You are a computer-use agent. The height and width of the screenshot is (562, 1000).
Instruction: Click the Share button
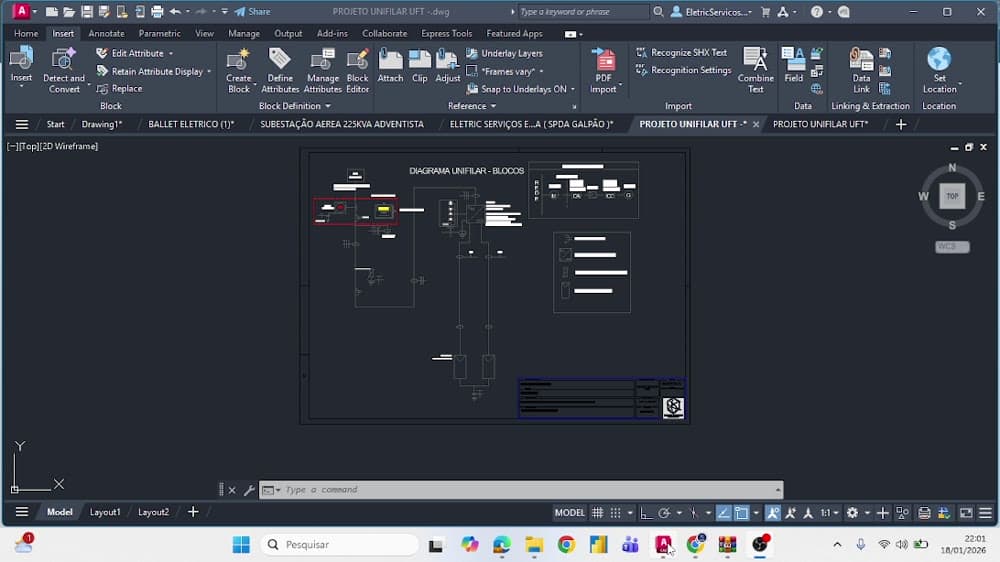[x=253, y=11]
